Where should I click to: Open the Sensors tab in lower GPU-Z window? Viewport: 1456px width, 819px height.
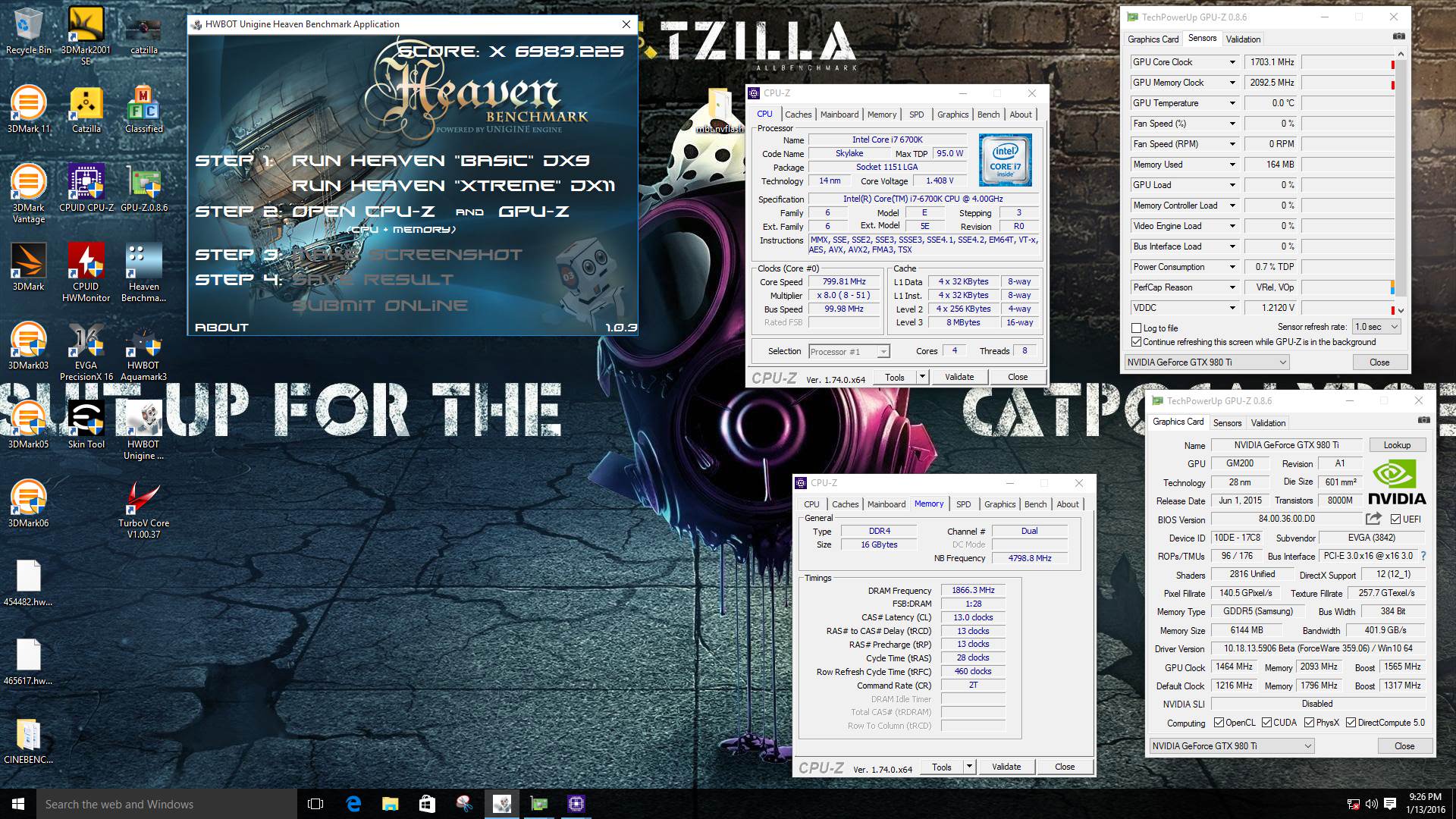[1227, 423]
